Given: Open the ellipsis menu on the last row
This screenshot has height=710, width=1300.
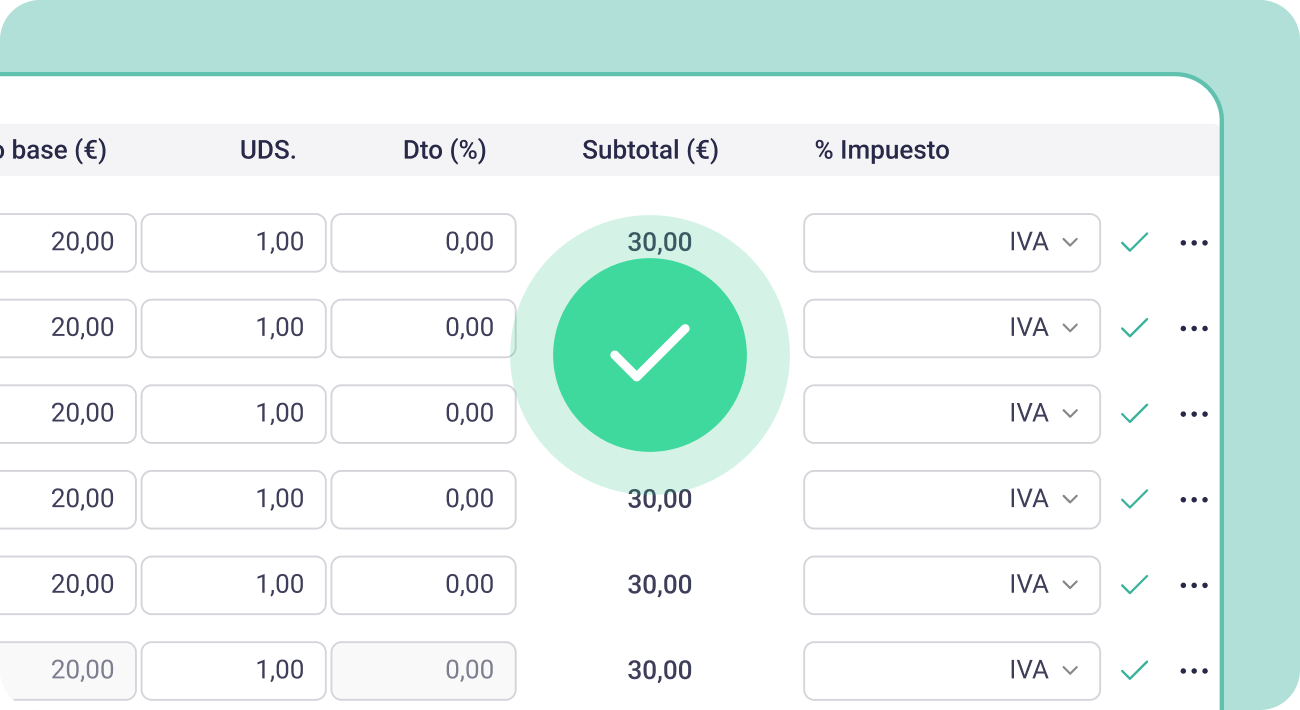Looking at the screenshot, I should 1194,671.
